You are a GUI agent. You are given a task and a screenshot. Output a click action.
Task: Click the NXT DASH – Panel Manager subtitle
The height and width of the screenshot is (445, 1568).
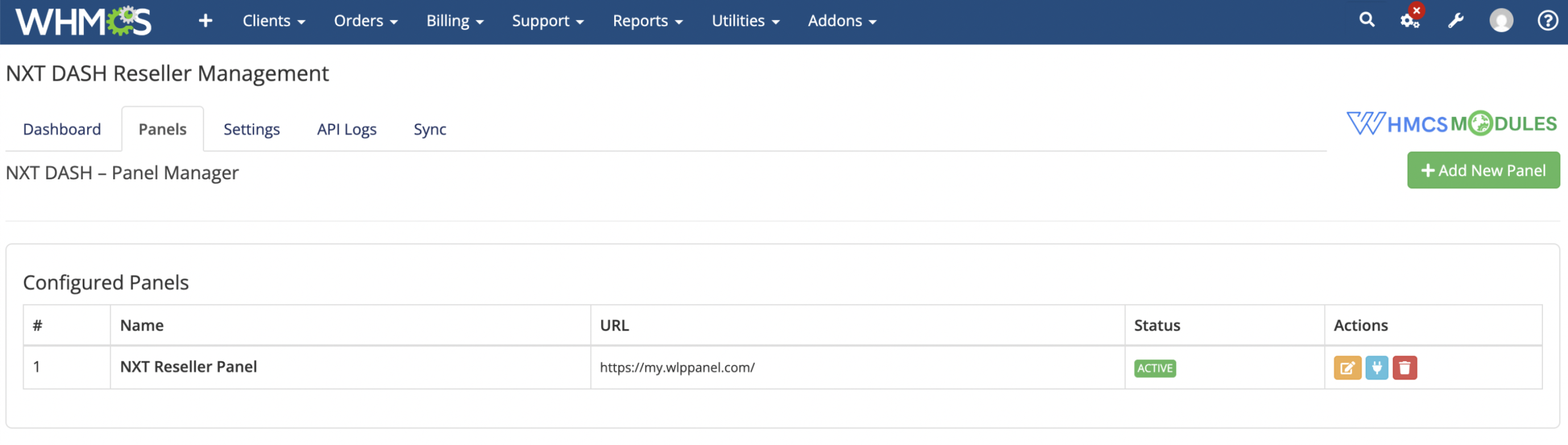(123, 173)
